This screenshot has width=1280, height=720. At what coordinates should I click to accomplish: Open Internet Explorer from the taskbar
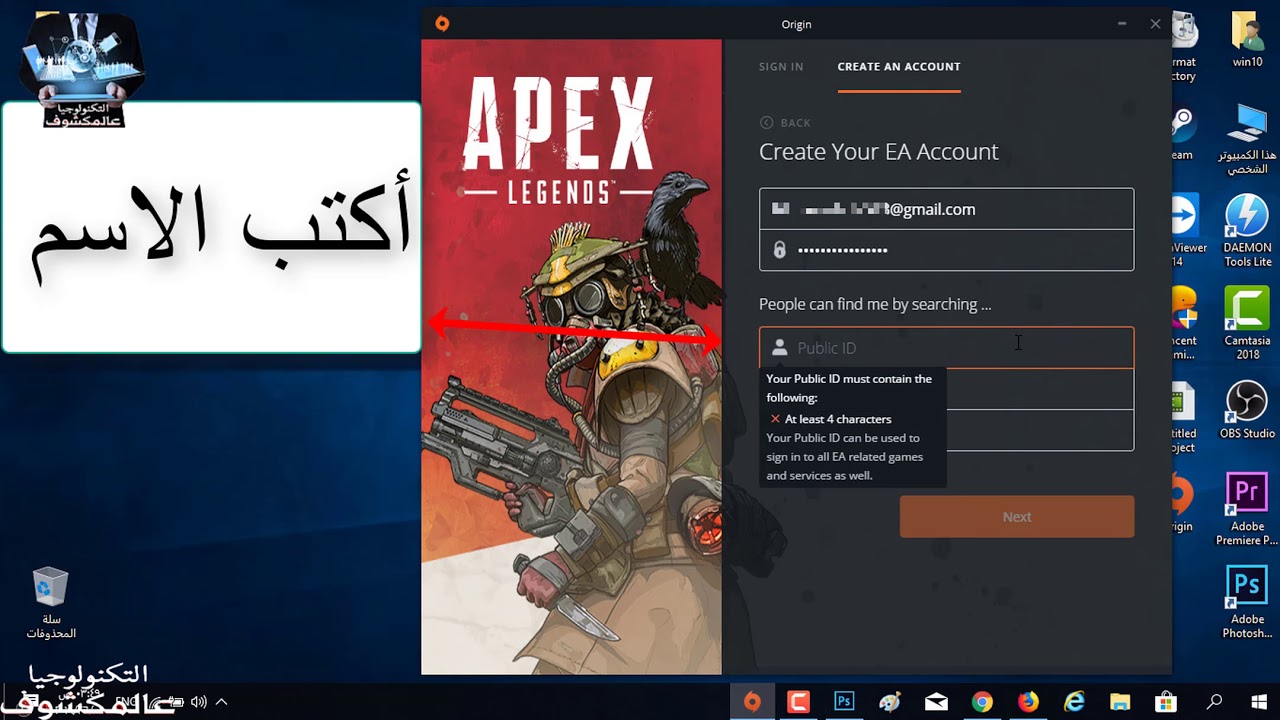pyautogui.click(x=1074, y=702)
